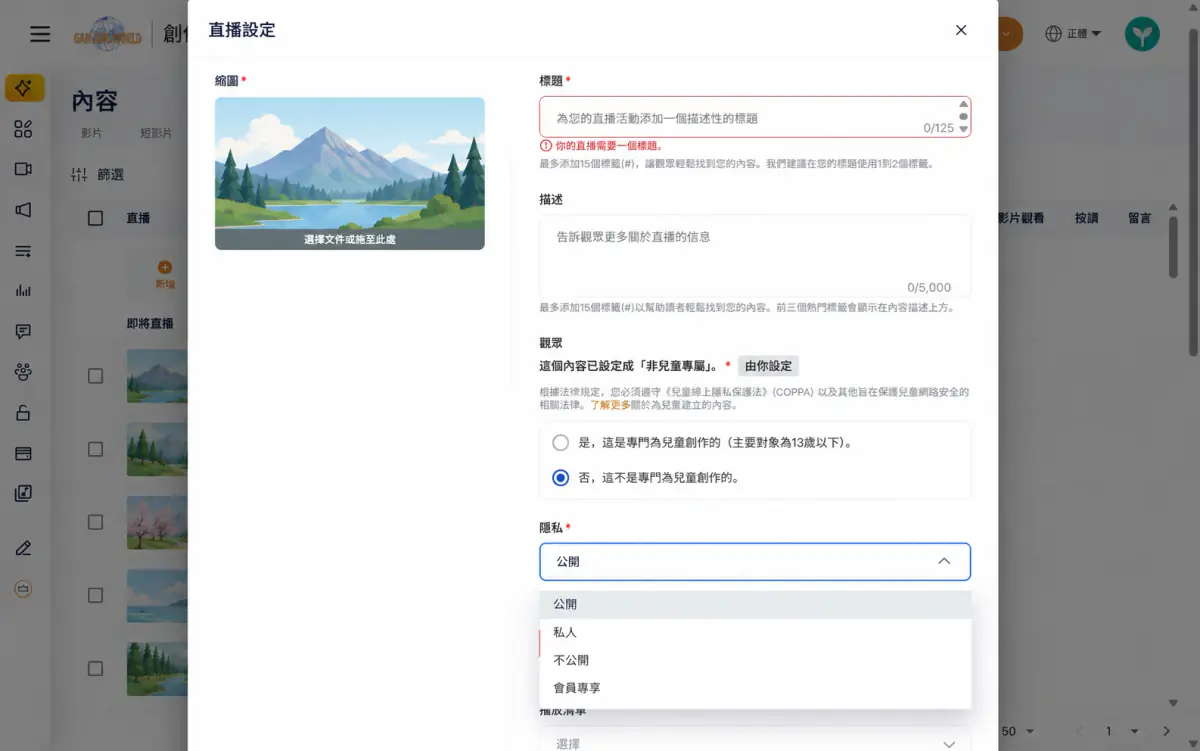This screenshot has height=751, width=1200.
Task: Open the 播放清單 選擇 dropdown
Action: (x=755, y=742)
